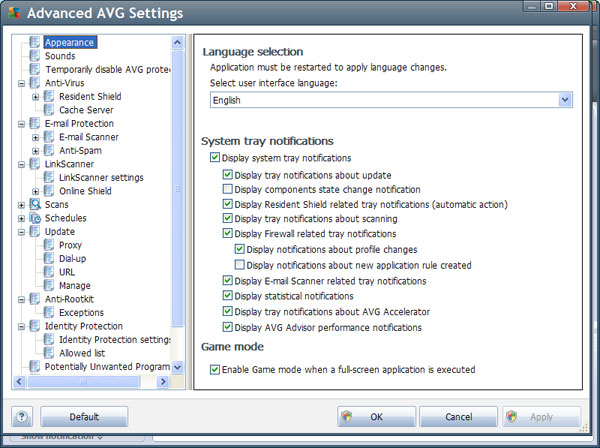The height and width of the screenshot is (448, 600).
Task: Click the Cancel button
Action: point(458,417)
